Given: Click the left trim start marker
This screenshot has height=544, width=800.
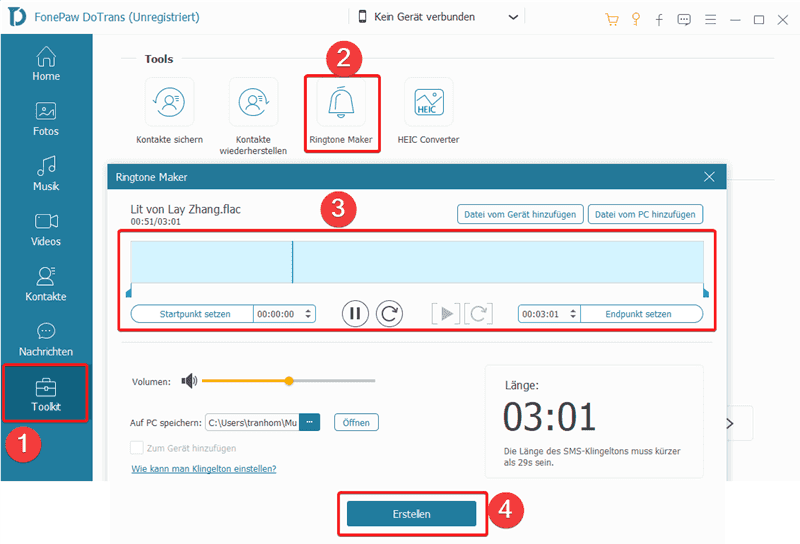Looking at the screenshot, I should pos(129,291).
